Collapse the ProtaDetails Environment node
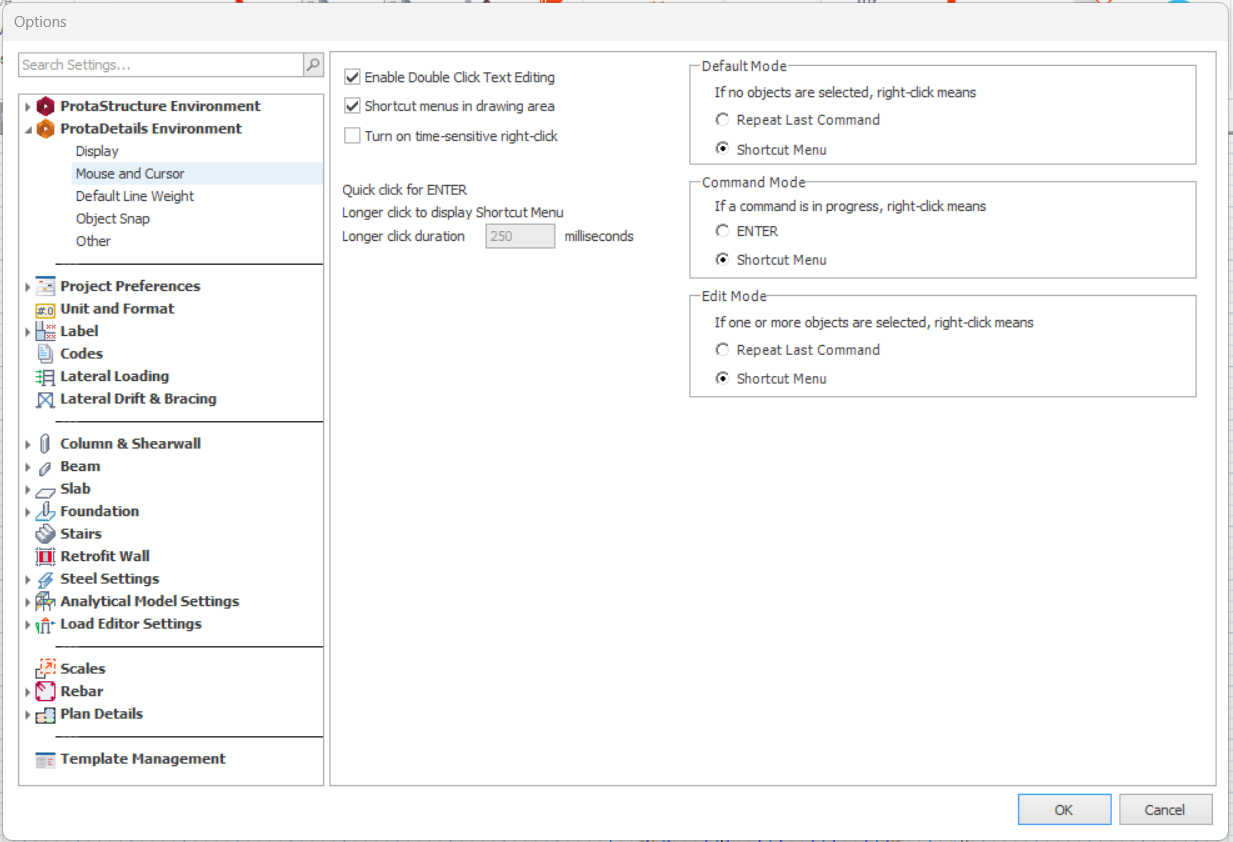The height and width of the screenshot is (842, 1233). [x=28, y=129]
